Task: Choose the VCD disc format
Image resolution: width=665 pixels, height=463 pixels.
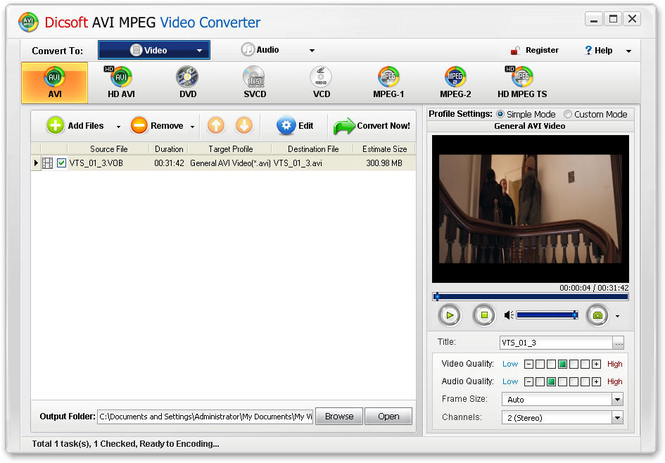Action: click(x=321, y=83)
